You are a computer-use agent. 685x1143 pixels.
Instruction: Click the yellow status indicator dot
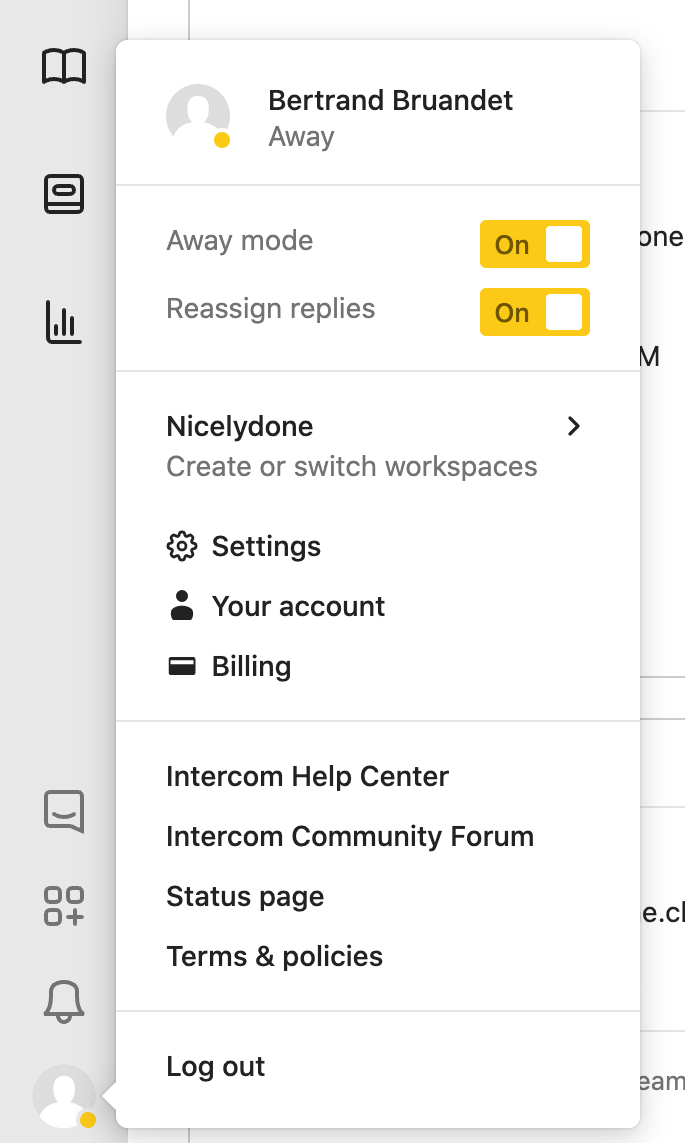click(222, 137)
